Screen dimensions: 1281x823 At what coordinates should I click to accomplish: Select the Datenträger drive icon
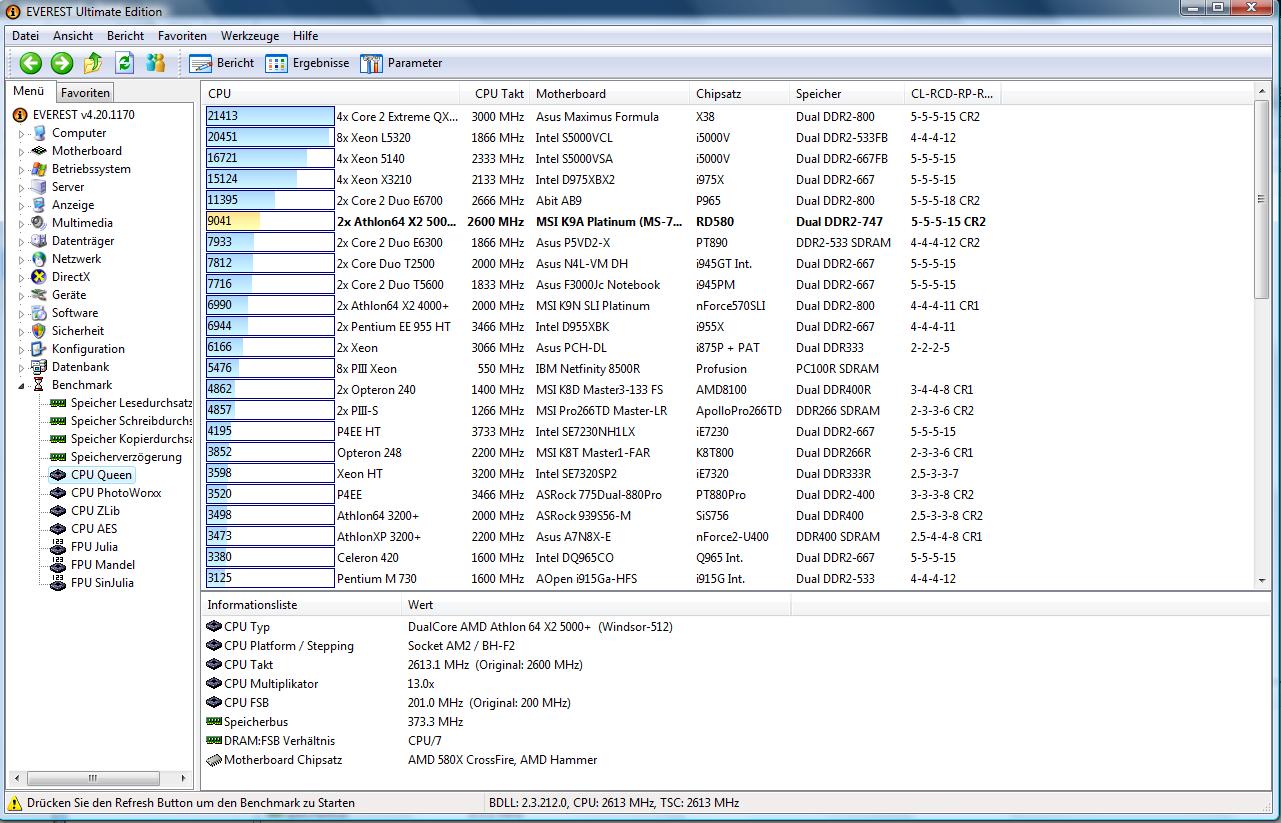coord(38,241)
